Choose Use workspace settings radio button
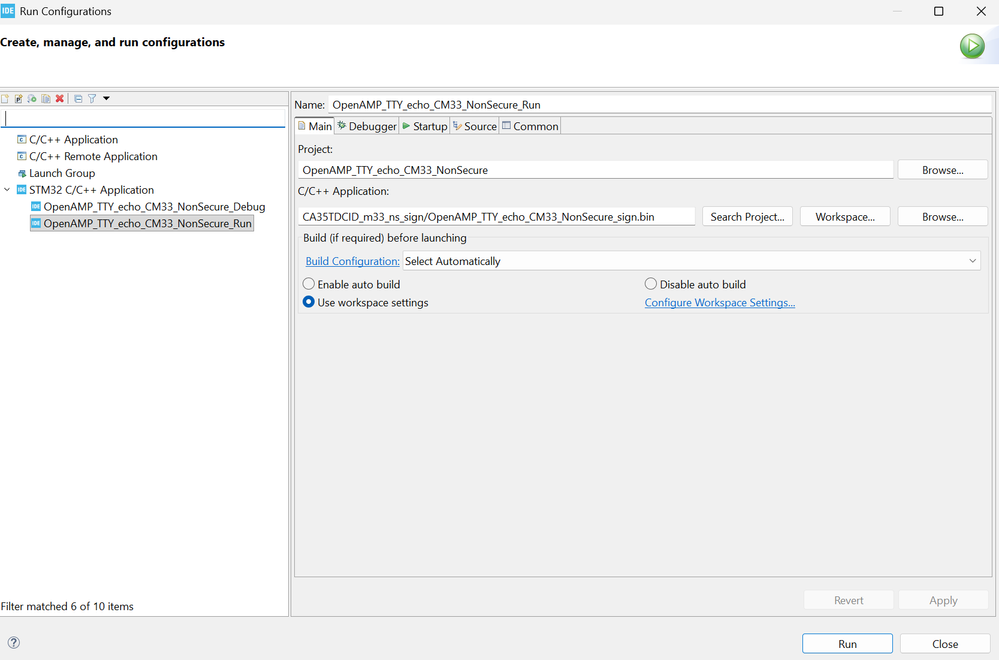Image resolution: width=999 pixels, height=660 pixels. 309,302
